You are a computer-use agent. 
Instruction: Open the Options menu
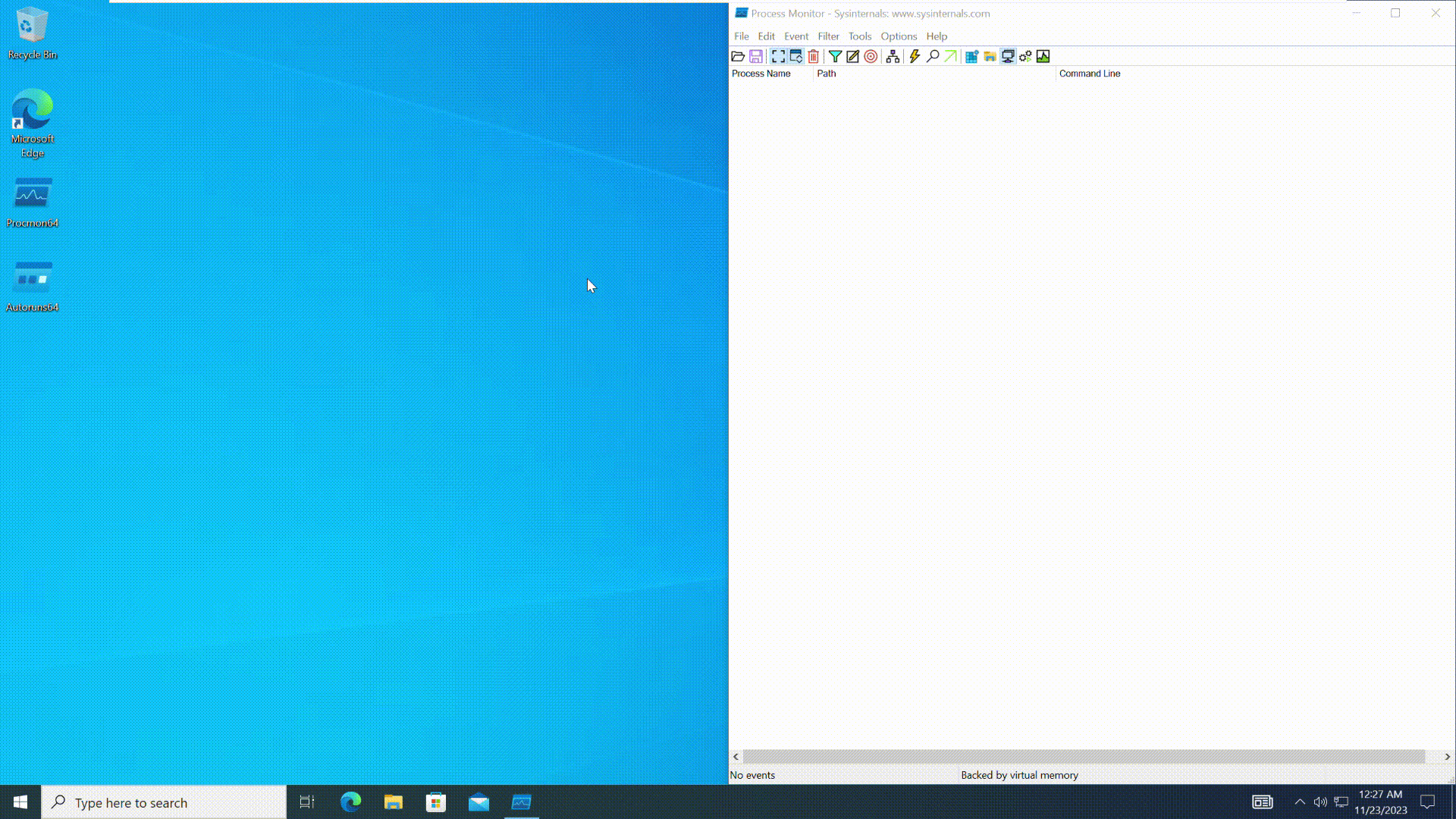click(x=898, y=36)
